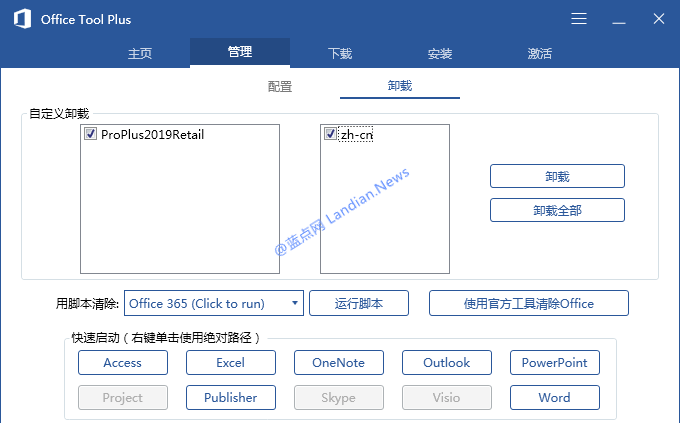Click the disabled Visio button

pyautogui.click(x=447, y=397)
